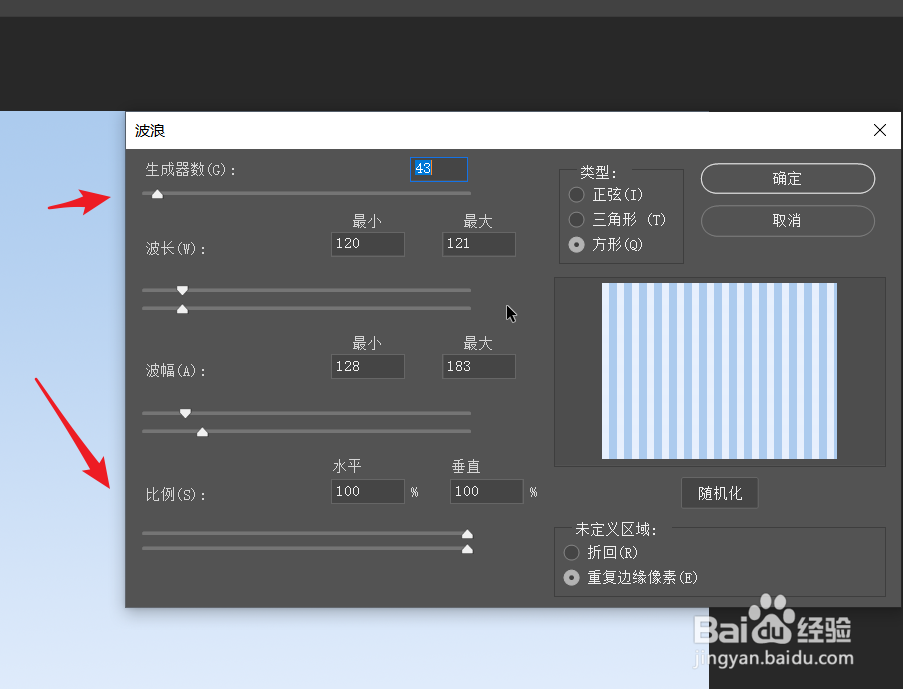This screenshot has width=903, height=689.
Task: Click the 波长 maximum slider handle
Action: tap(182, 309)
